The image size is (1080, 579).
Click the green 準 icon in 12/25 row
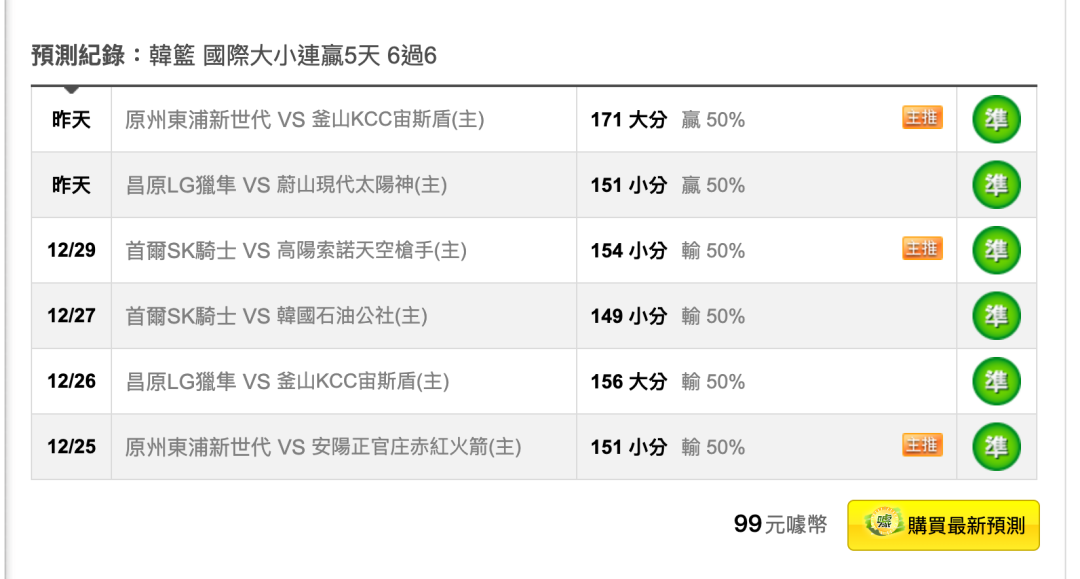996,447
